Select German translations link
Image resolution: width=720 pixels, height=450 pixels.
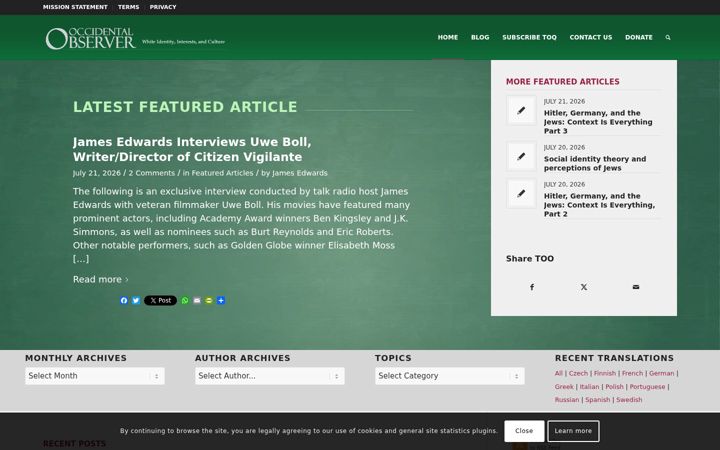(x=661, y=373)
